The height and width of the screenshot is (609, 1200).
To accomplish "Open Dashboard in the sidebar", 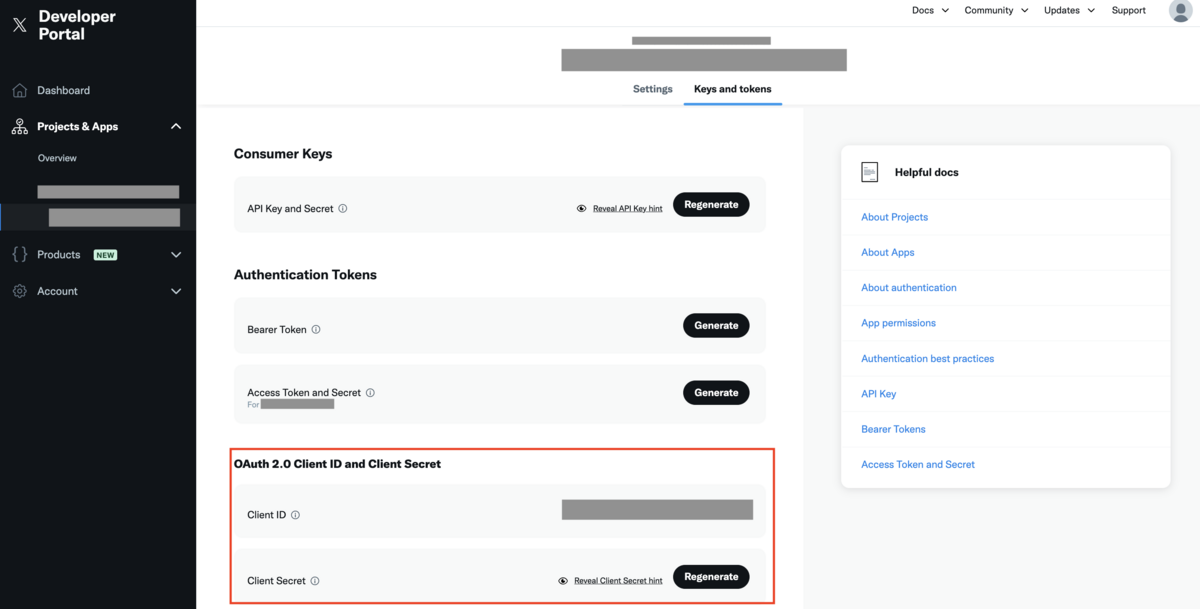I will pos(64,90).
